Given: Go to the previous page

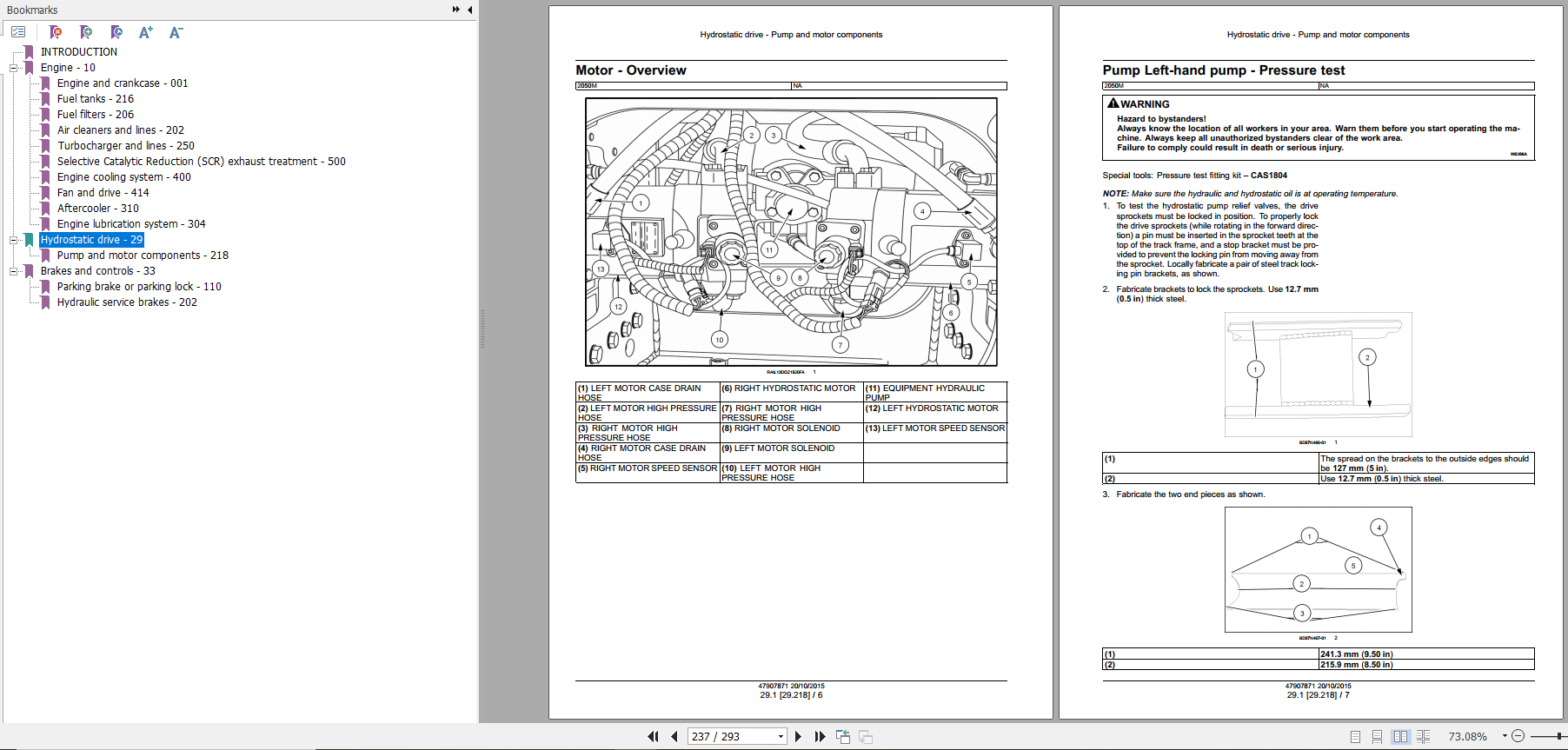Looking at the screenshot, I should 674,736.
